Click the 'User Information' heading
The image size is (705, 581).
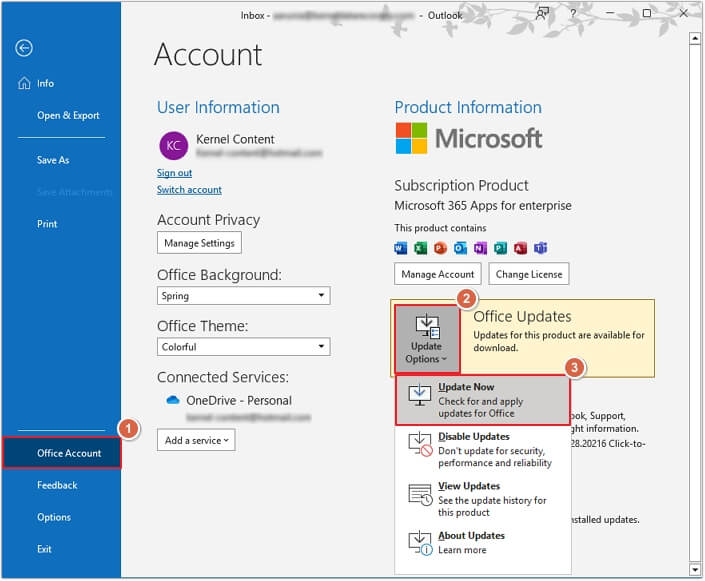(x=218, y=107)
